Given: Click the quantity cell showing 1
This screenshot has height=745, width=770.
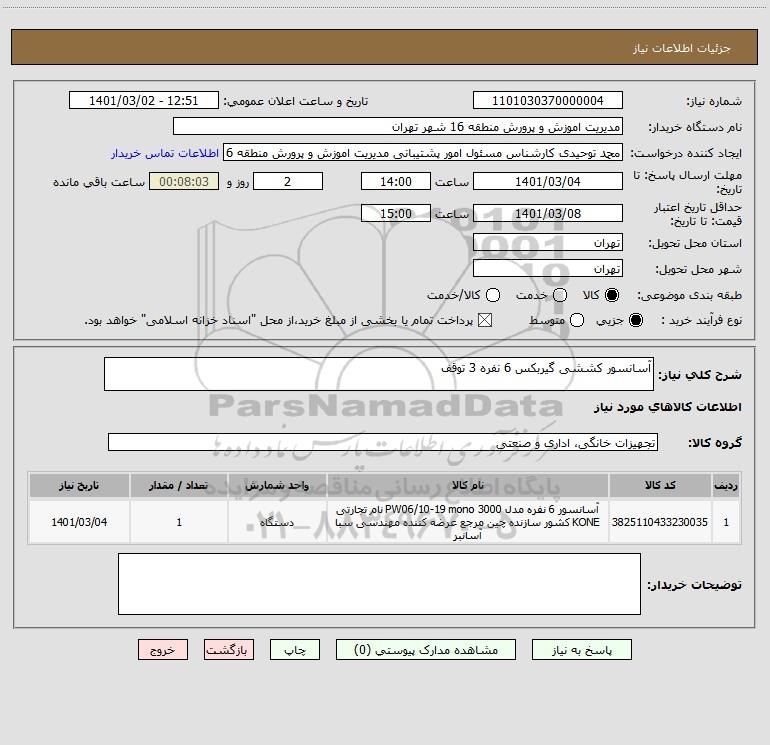Looking at the screenshot, I should (x=179, y=522).
